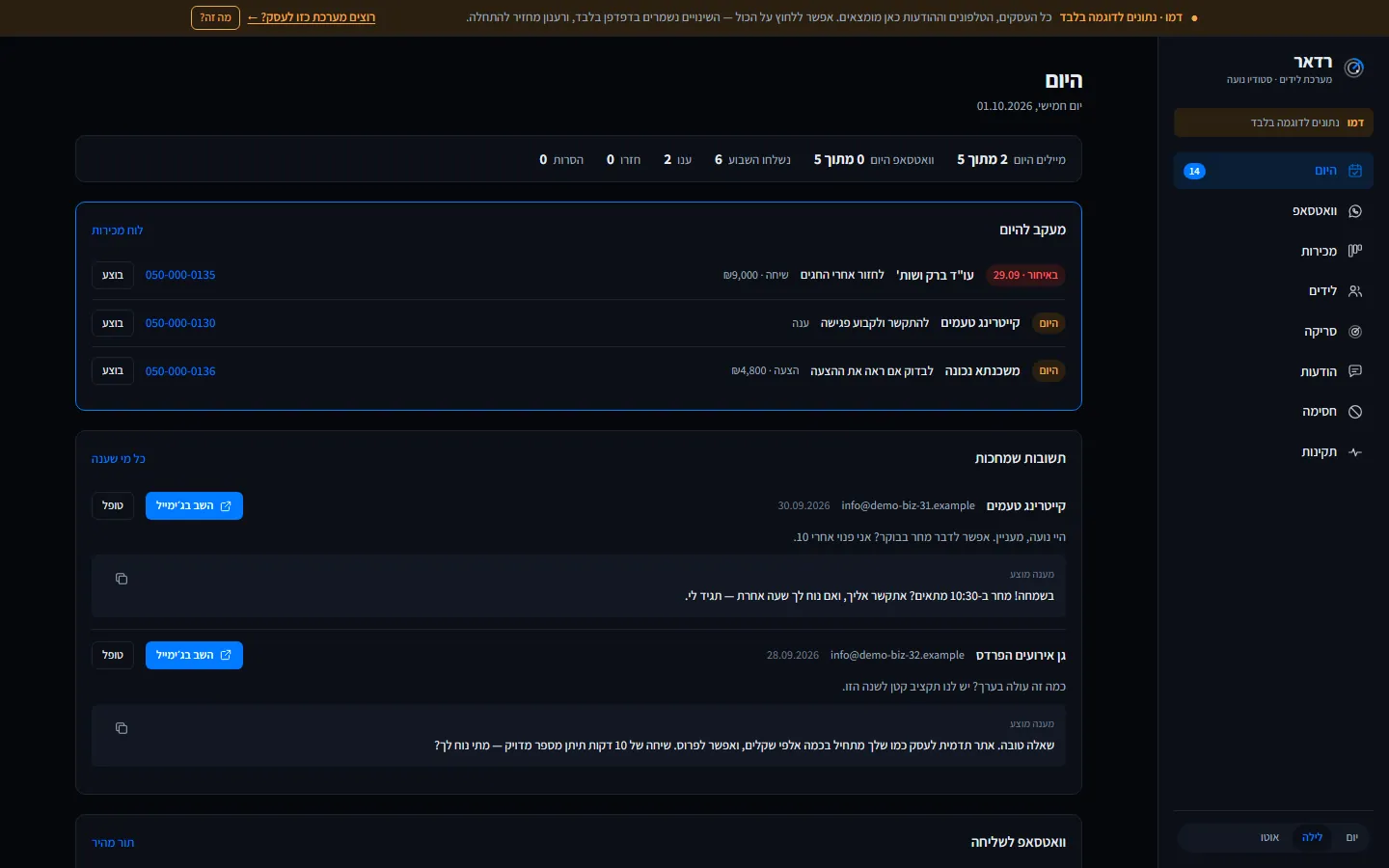
Task: Click the באיחור 29.09 overdue badge
Action: coord(1025,275)
